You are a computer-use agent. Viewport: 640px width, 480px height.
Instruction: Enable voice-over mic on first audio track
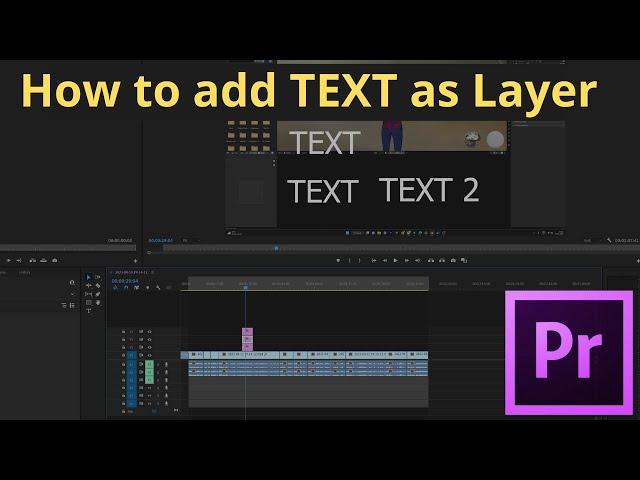166,364
